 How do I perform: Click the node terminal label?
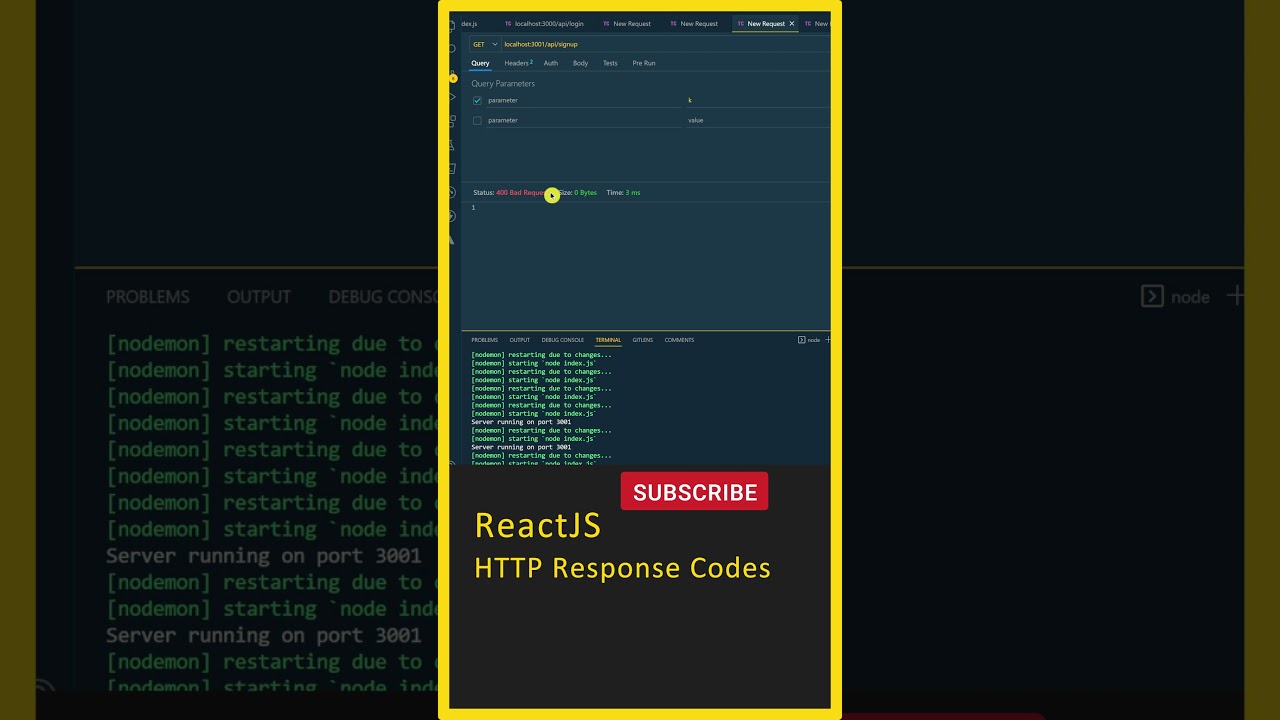click(x=814, y=340)
